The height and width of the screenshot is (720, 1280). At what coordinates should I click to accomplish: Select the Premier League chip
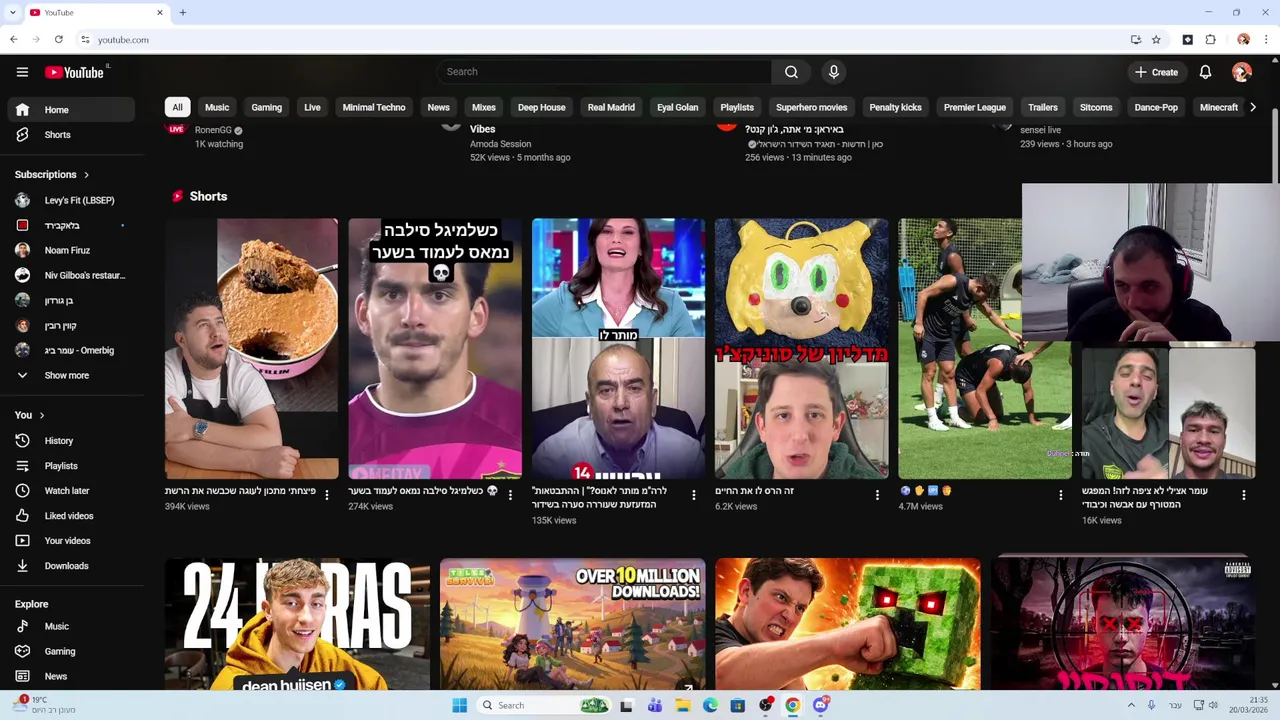(974, 107)
